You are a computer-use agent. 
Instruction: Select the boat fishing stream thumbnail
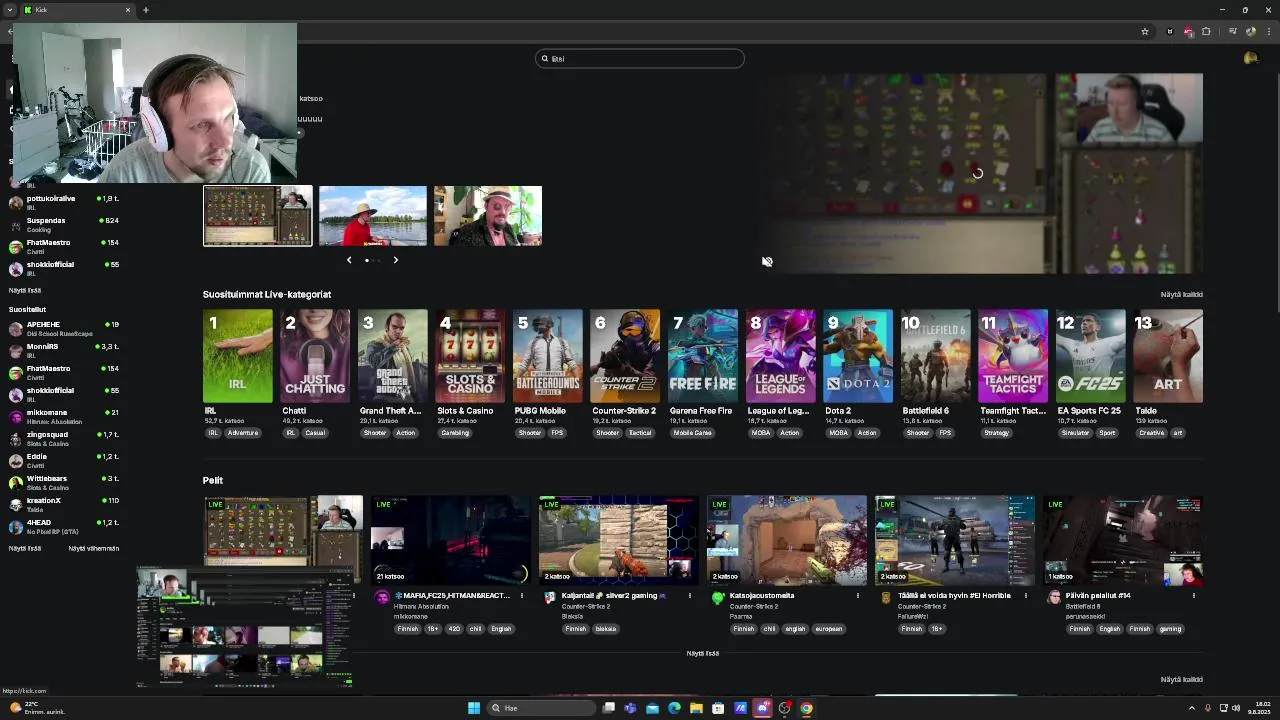tap(373, 215)
